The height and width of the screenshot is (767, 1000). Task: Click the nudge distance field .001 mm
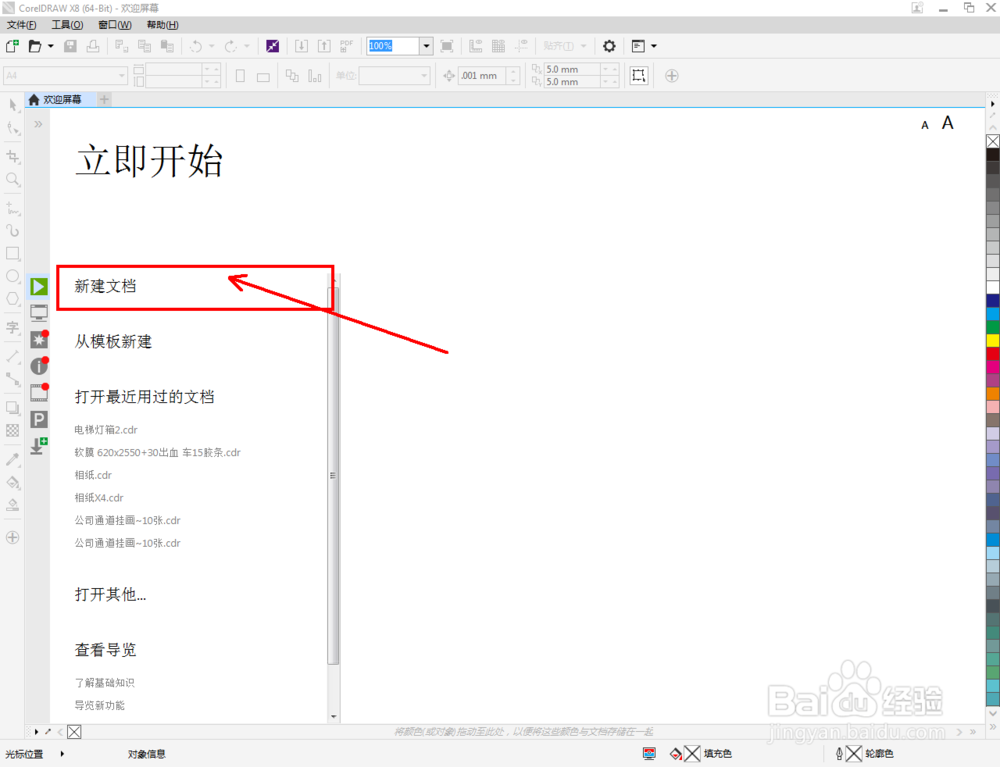pyautogui.click(x=482, y=76)
